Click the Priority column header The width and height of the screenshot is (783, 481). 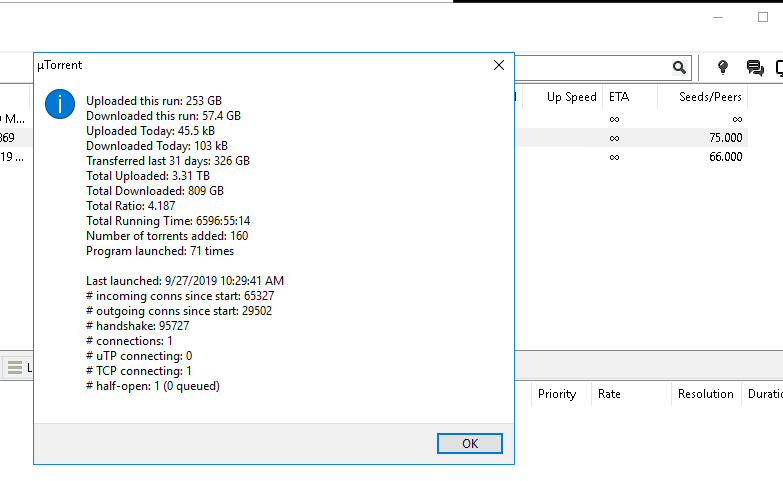pos(557,394)
